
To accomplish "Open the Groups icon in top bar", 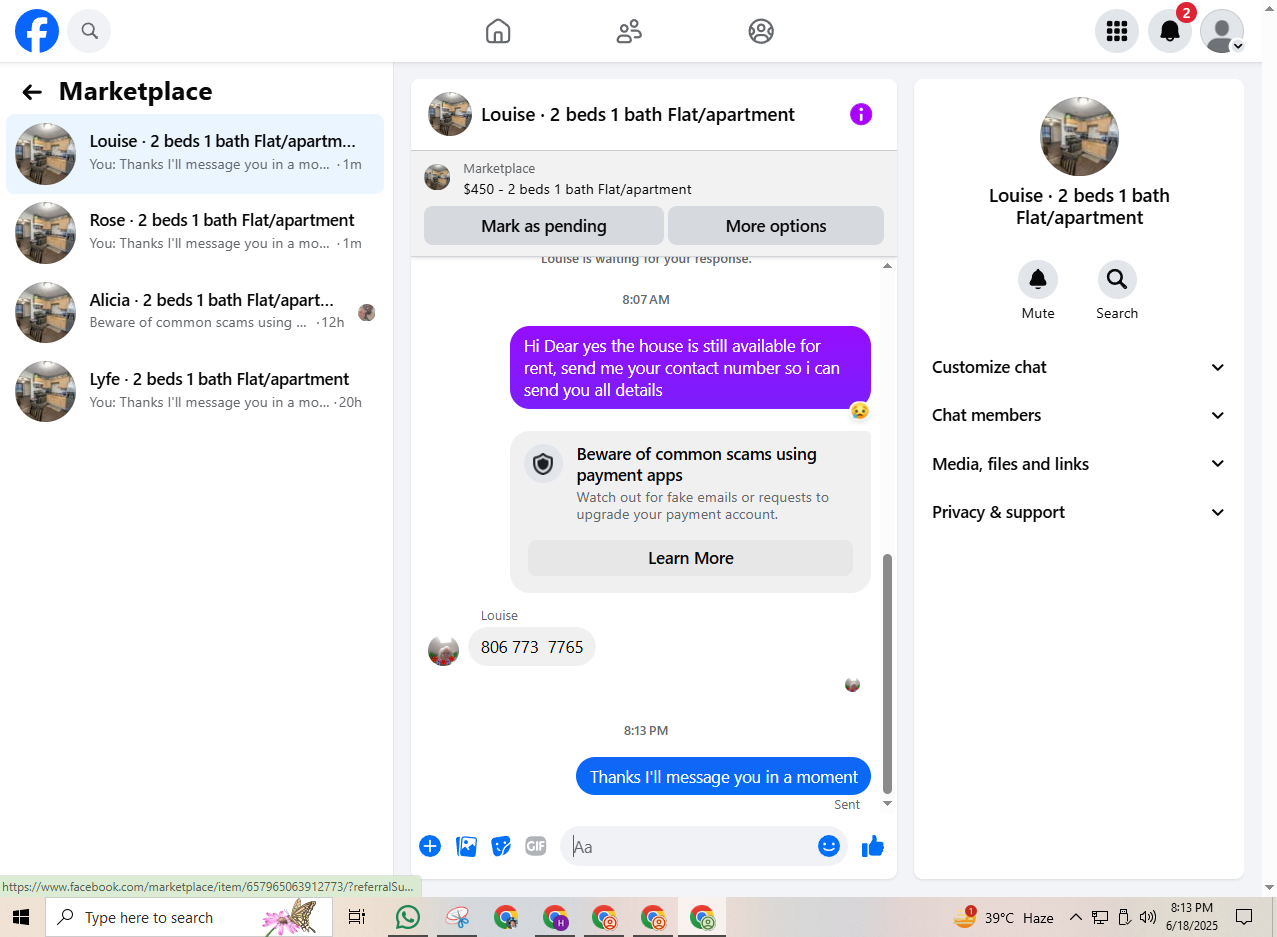I will [x=761, y=31].
